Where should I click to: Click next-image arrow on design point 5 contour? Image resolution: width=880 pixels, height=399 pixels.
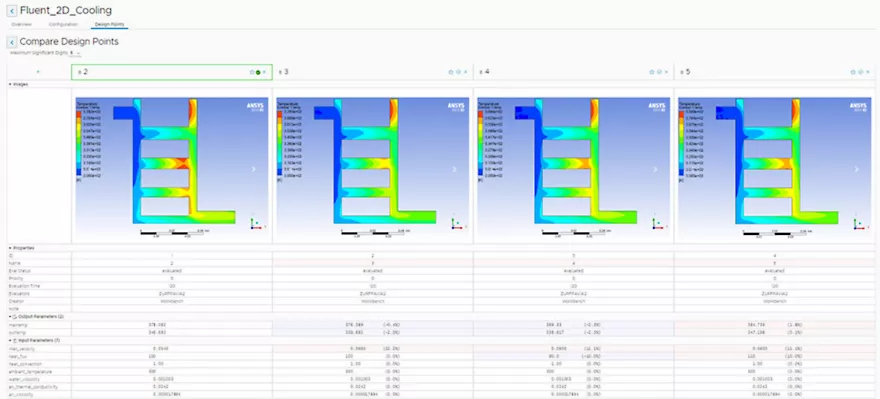(x=856, y=169)
